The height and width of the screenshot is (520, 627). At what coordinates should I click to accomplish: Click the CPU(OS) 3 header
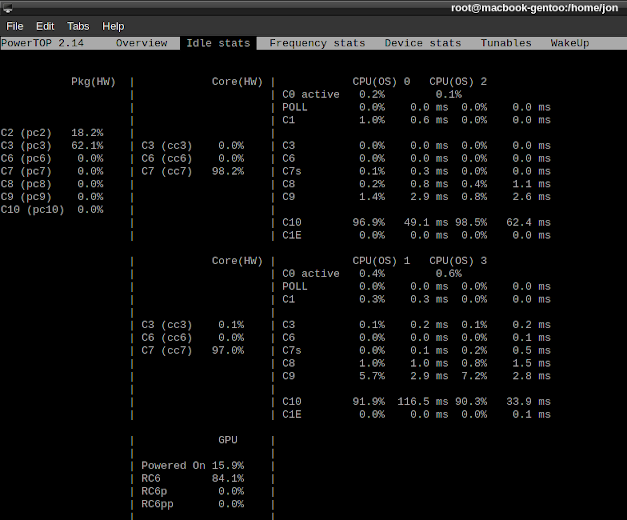(x=458, y=261)
